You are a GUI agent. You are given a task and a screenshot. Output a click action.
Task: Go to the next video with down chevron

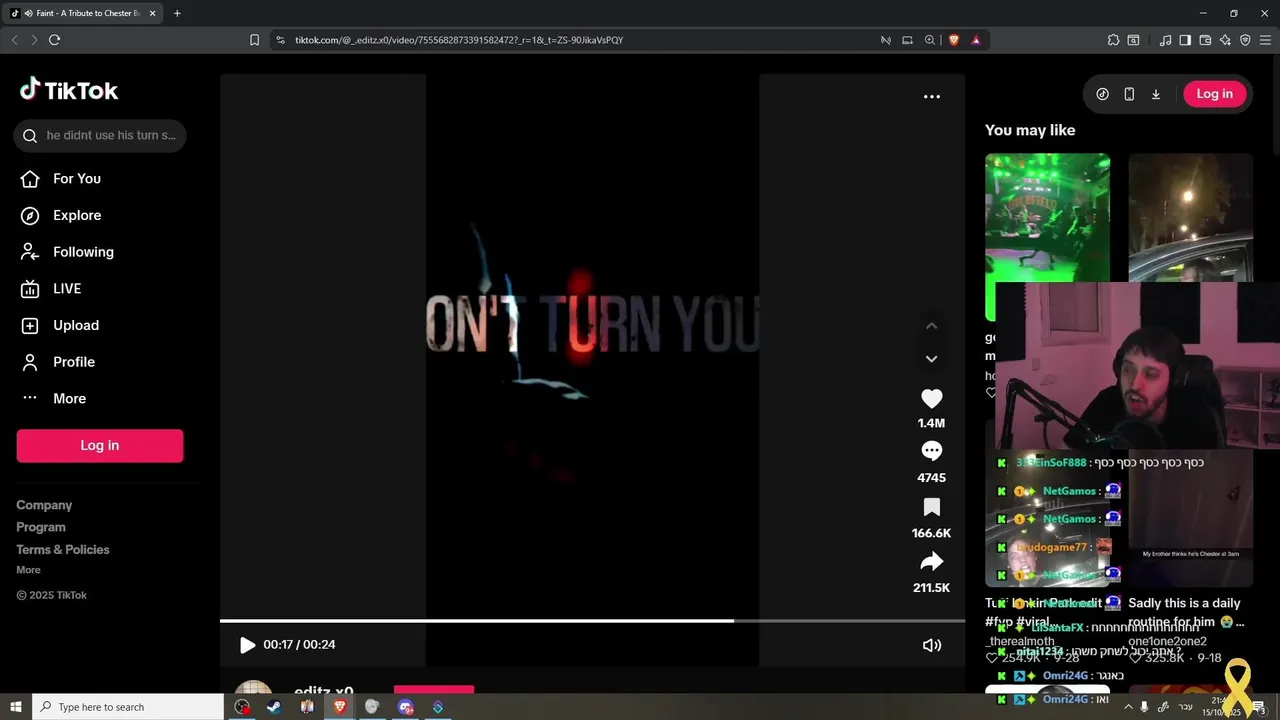pos(931,359)
